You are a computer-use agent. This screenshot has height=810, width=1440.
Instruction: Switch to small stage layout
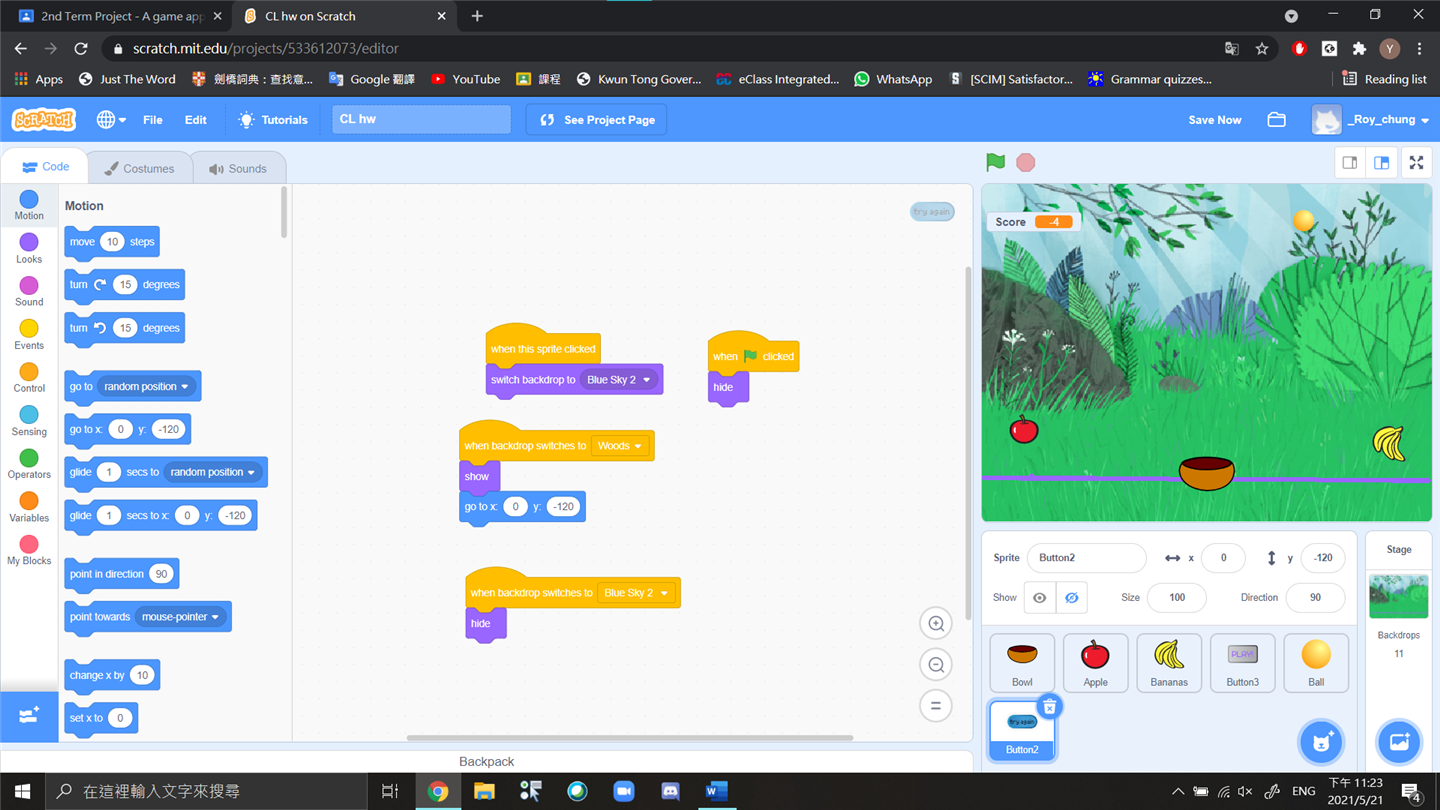1350,163
